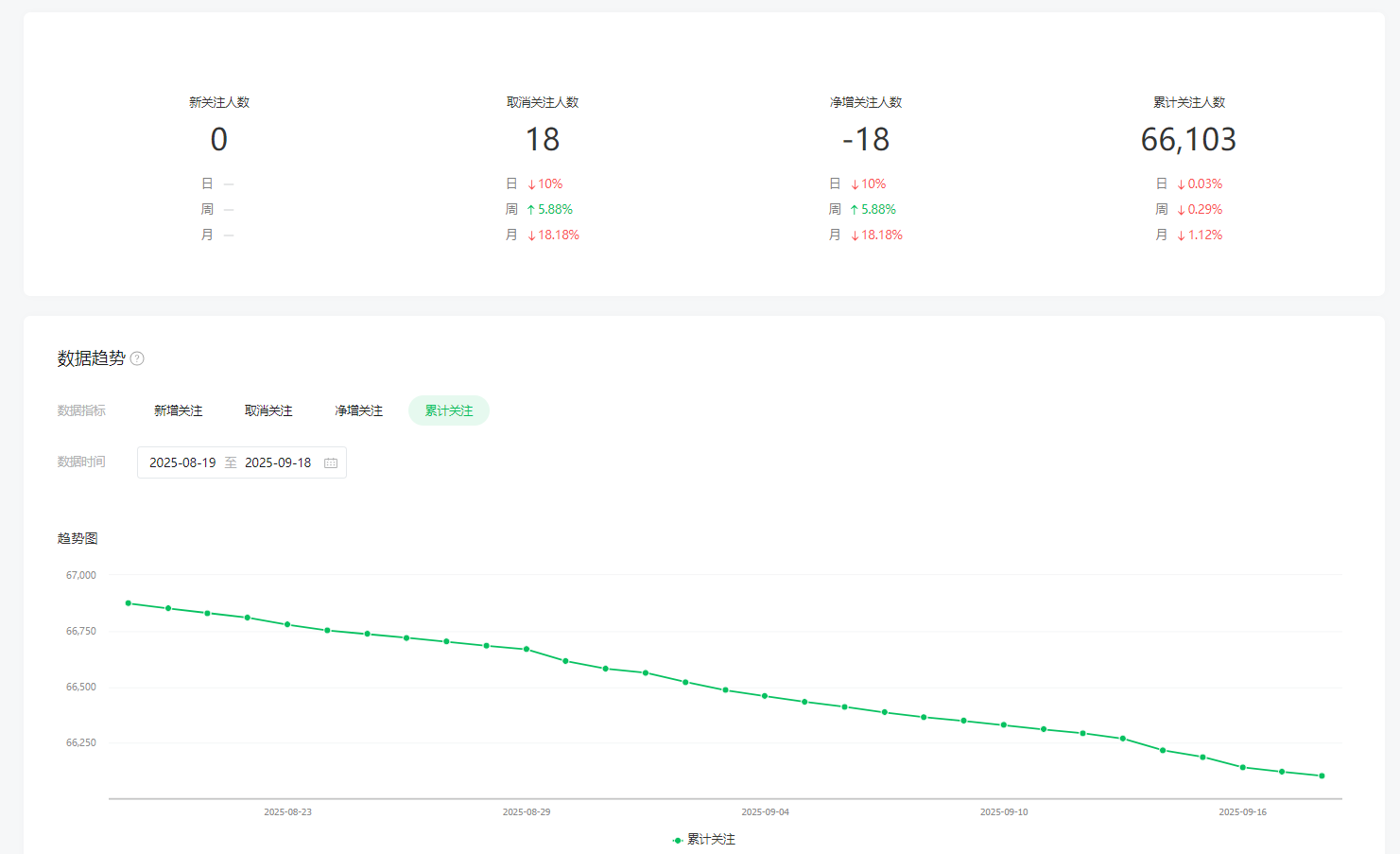The height and width of the screenshot is (854, 1400).
Task: Click the 2025-08-29 x-axis label
Action: (527, 812)
